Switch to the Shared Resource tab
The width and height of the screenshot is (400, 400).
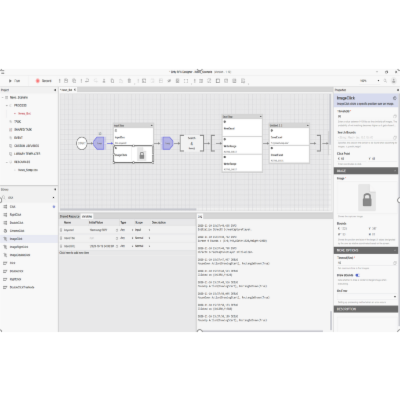pos(70,216)
